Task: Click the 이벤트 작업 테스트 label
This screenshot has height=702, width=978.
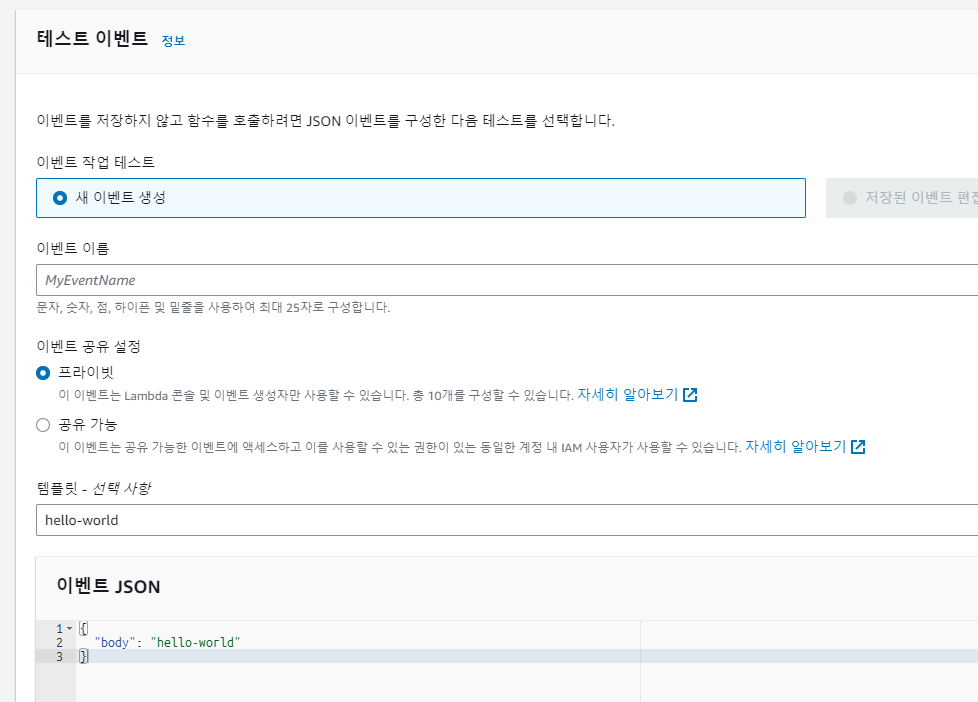Action: click(x=95, y=162)
